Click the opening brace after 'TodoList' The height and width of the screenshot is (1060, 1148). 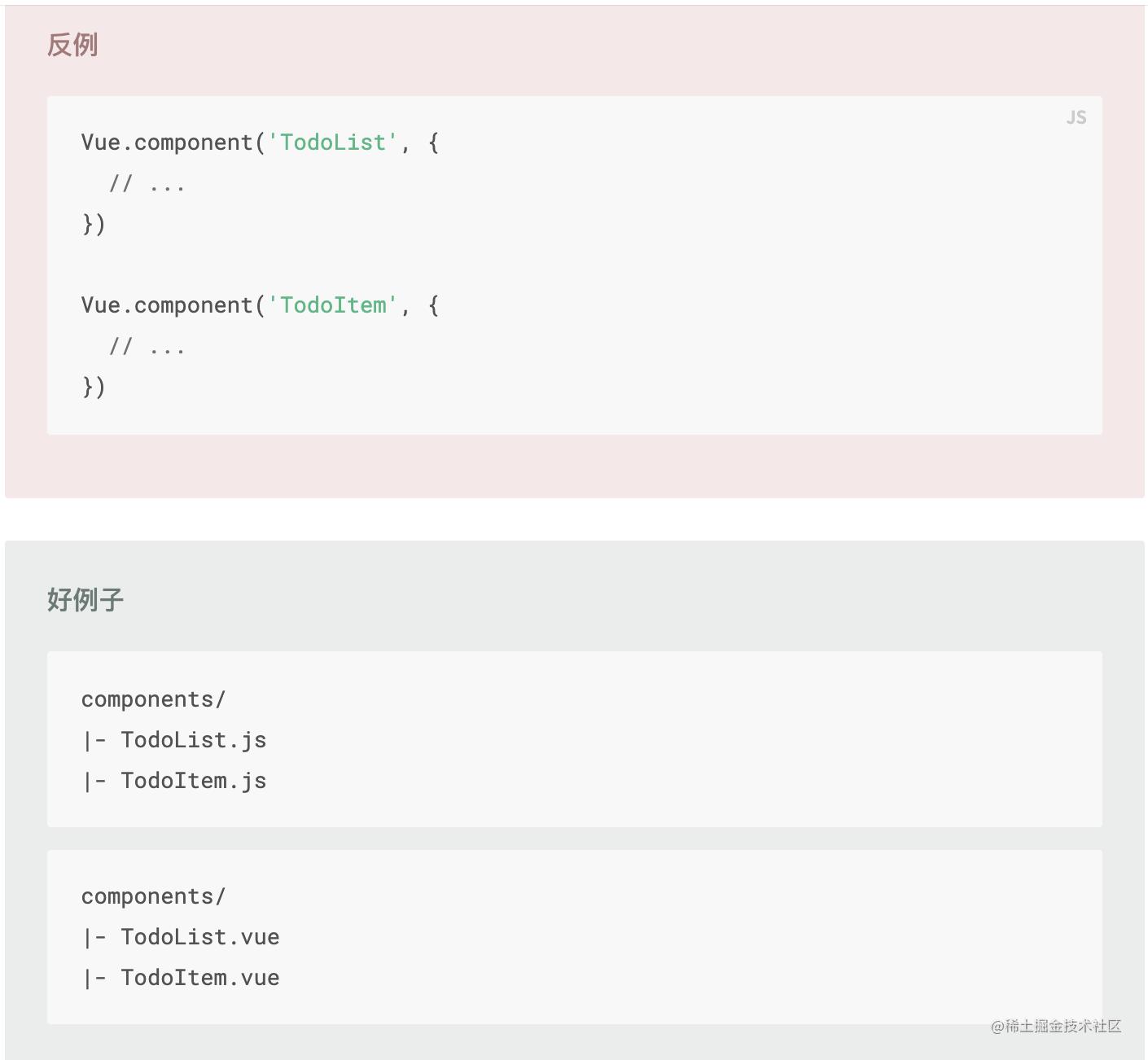pos(433,142)
